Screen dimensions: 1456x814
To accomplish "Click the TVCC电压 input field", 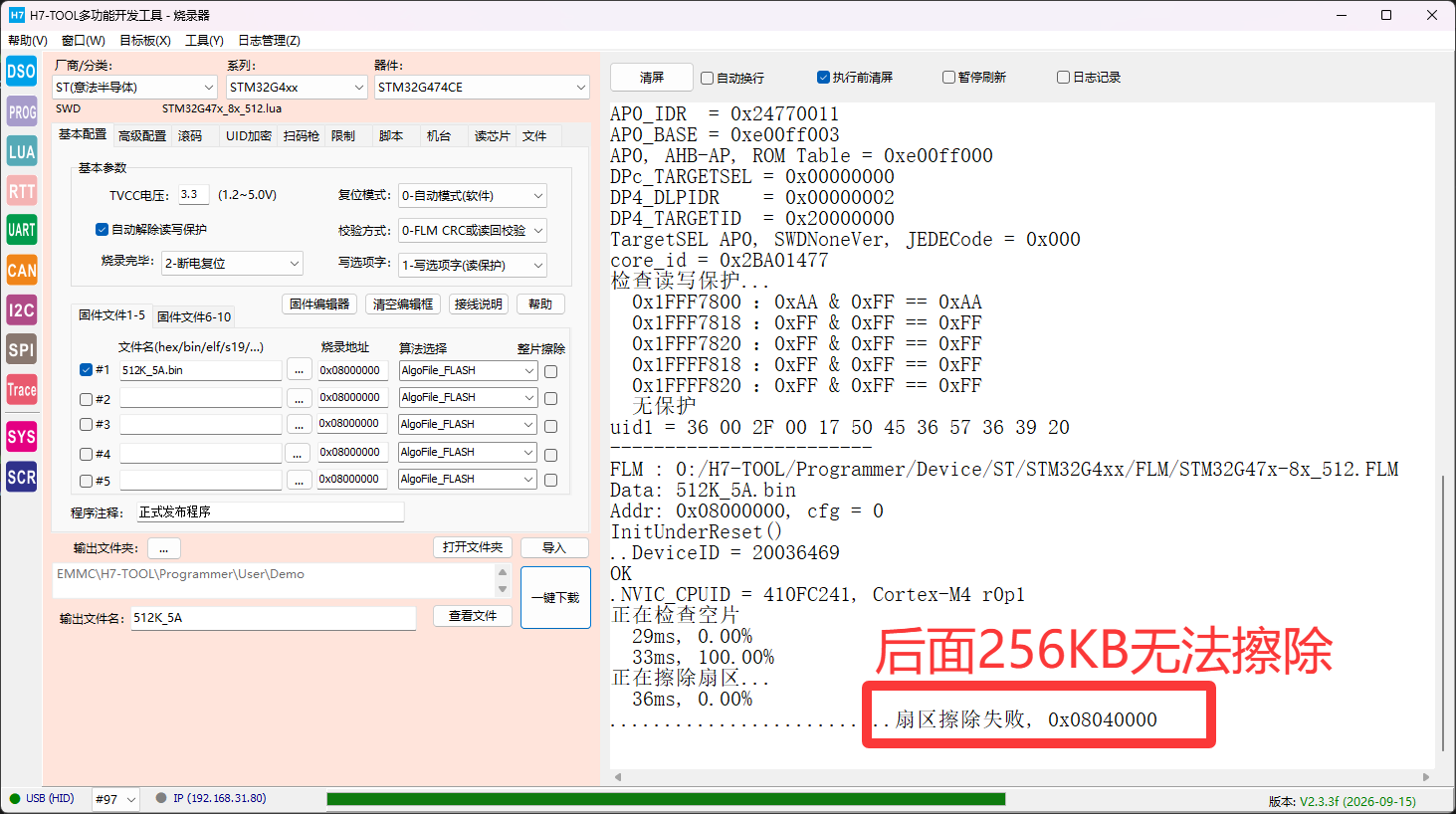I will click(x=194, y=196).
